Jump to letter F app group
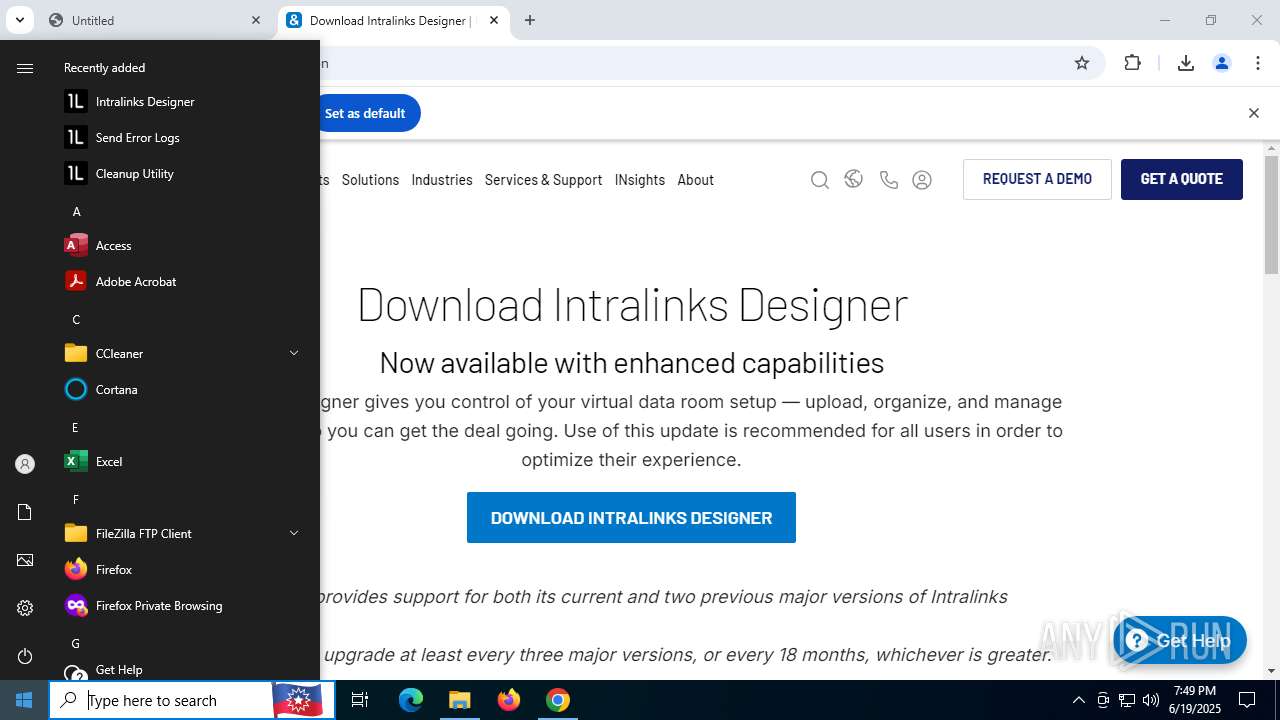The height and width of the screenshot is (720, 1280). tap(75, 499)
